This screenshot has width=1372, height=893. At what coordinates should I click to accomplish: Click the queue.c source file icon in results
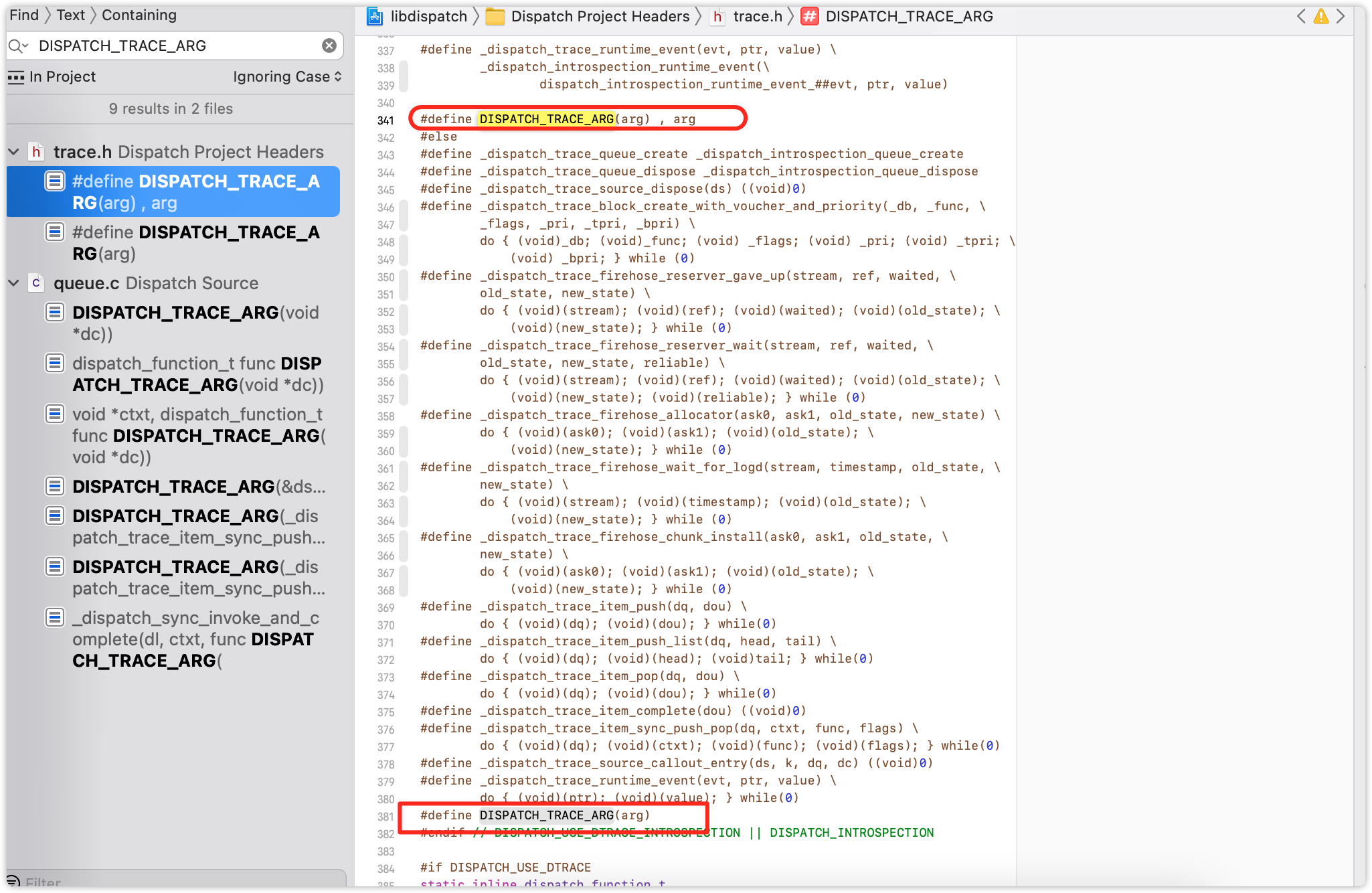pyautogui.click(x=36, y=283)
